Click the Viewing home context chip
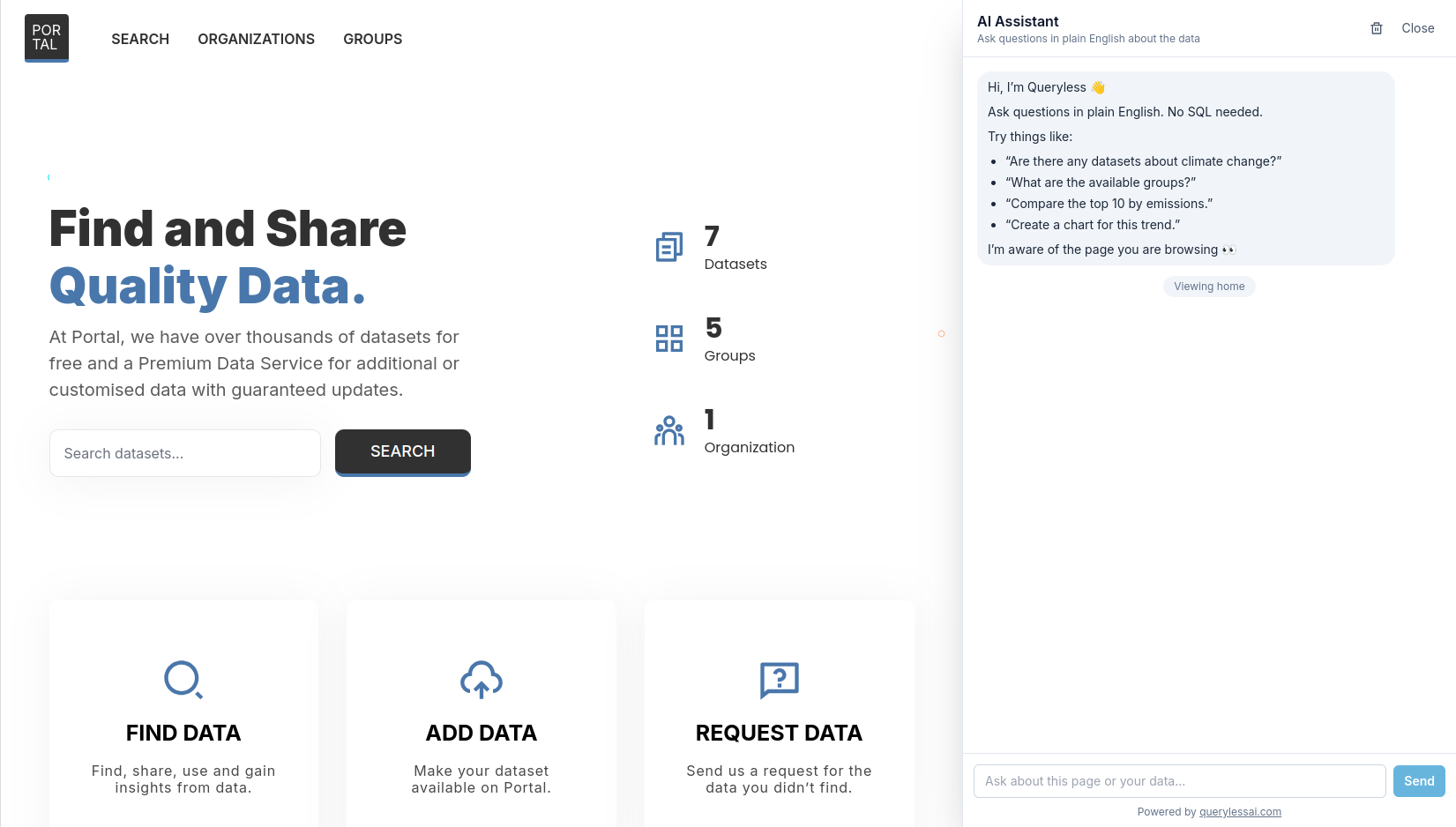This screenshot has width=1456, height=827. [x=1209, y=286]
